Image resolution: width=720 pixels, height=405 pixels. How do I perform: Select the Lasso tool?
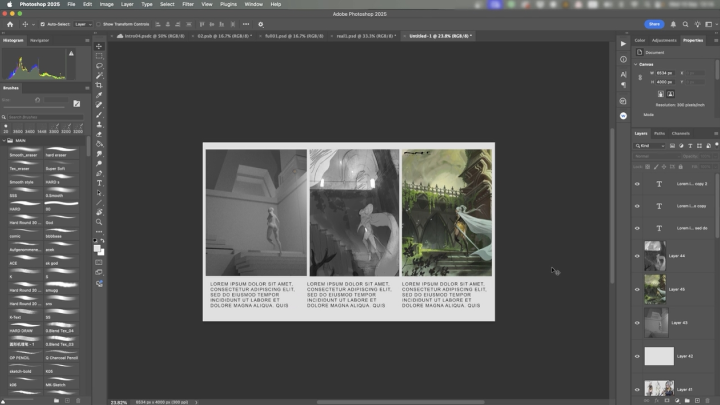click(x=99, y=67)
